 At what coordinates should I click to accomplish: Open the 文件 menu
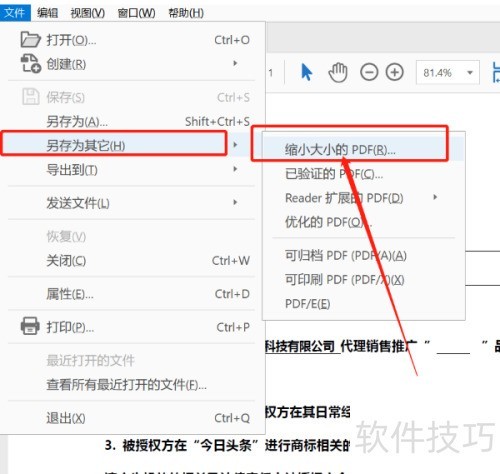(x=15, y=13)
